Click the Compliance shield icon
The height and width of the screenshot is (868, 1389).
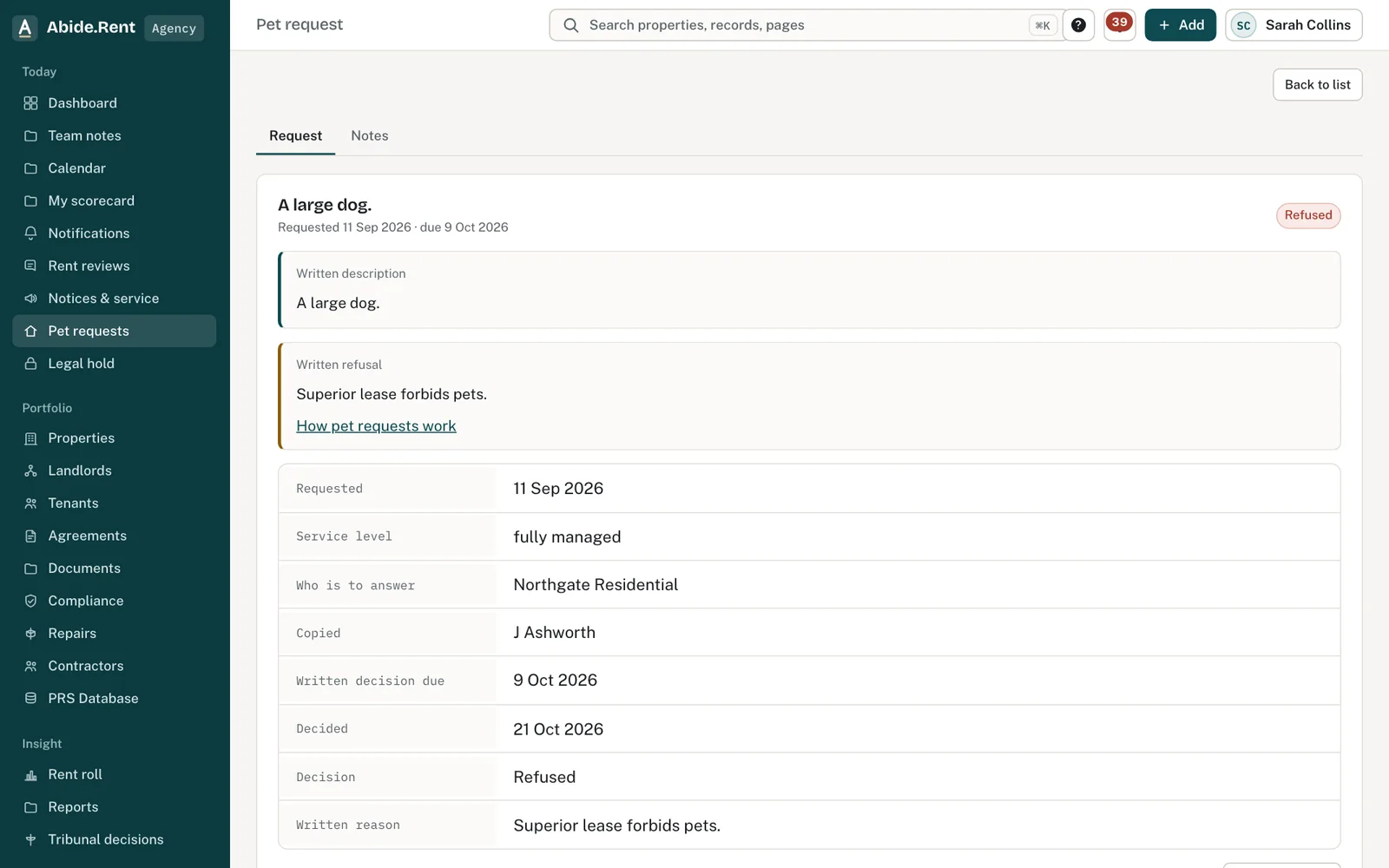pos(30,601)
